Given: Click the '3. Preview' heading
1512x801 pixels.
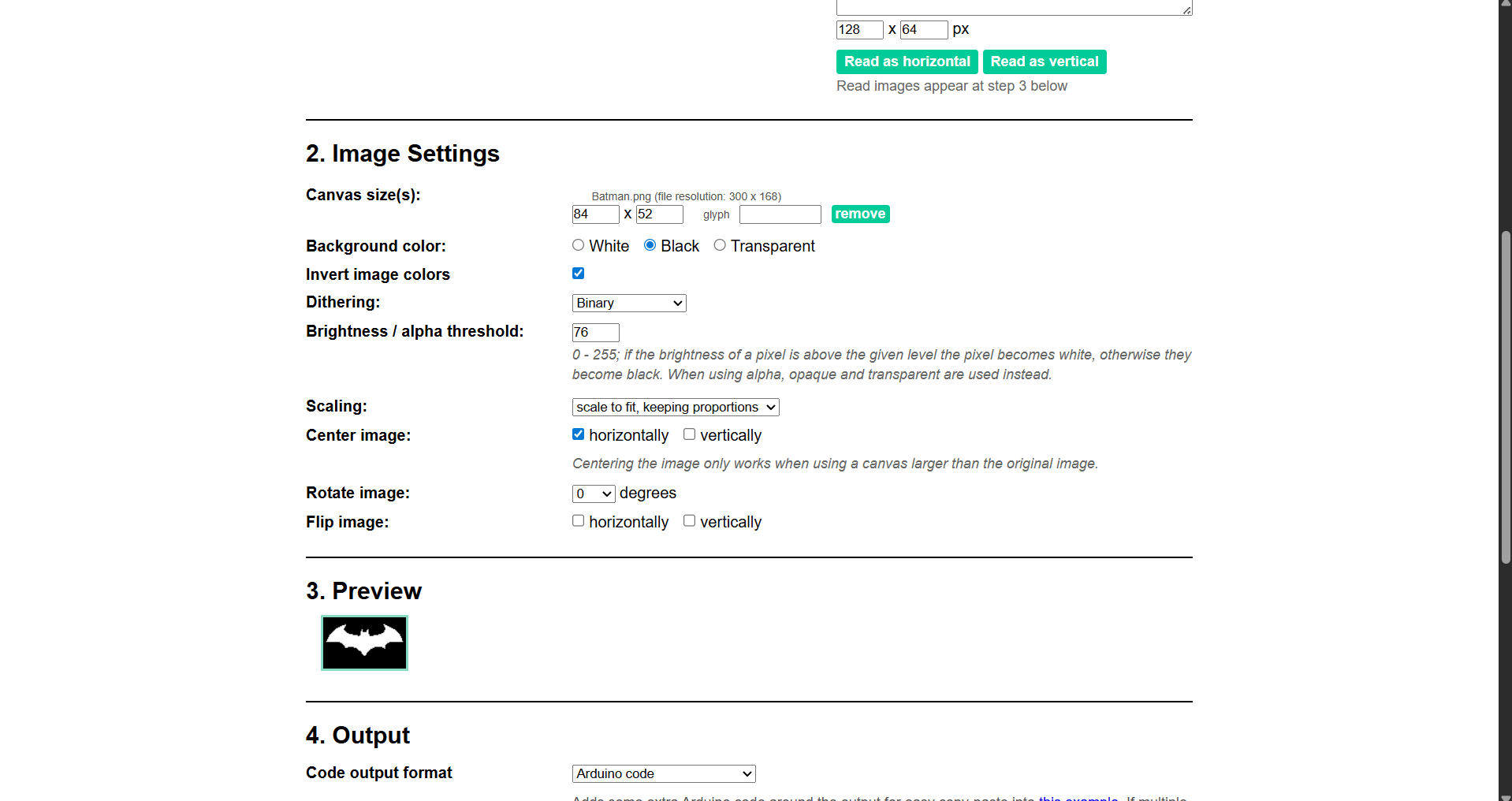Looking at the screenshot, I should [364, 591].
